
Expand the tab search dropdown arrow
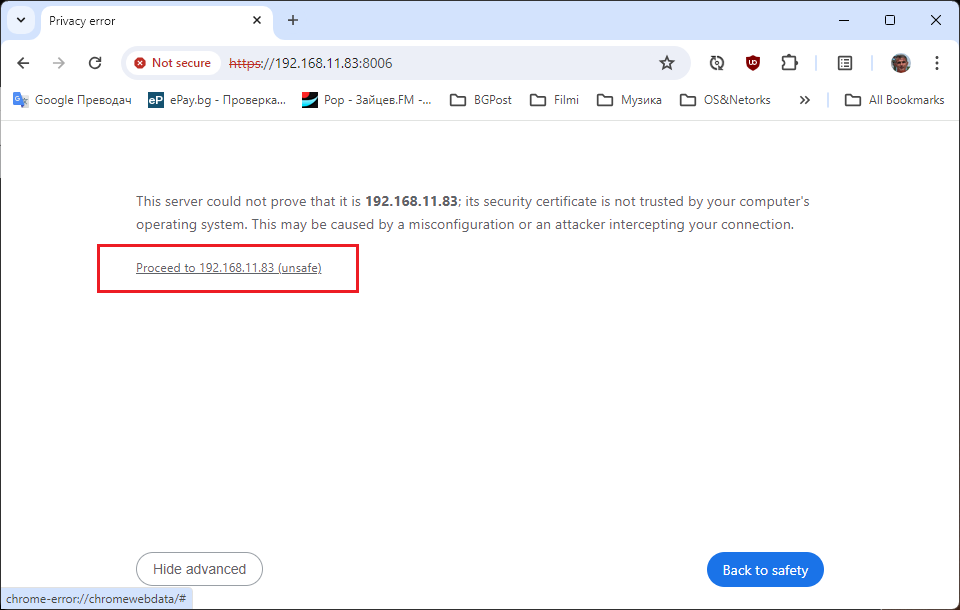coord(20,20)
